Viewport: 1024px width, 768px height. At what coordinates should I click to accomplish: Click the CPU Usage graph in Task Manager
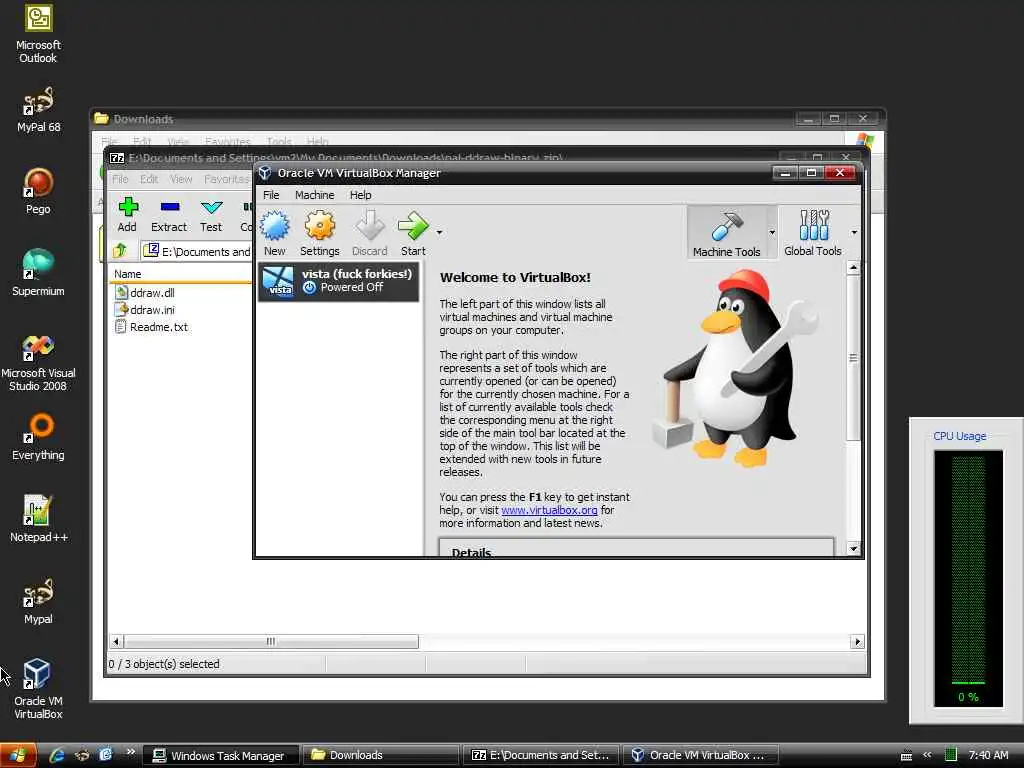click(x=968, y=578)
